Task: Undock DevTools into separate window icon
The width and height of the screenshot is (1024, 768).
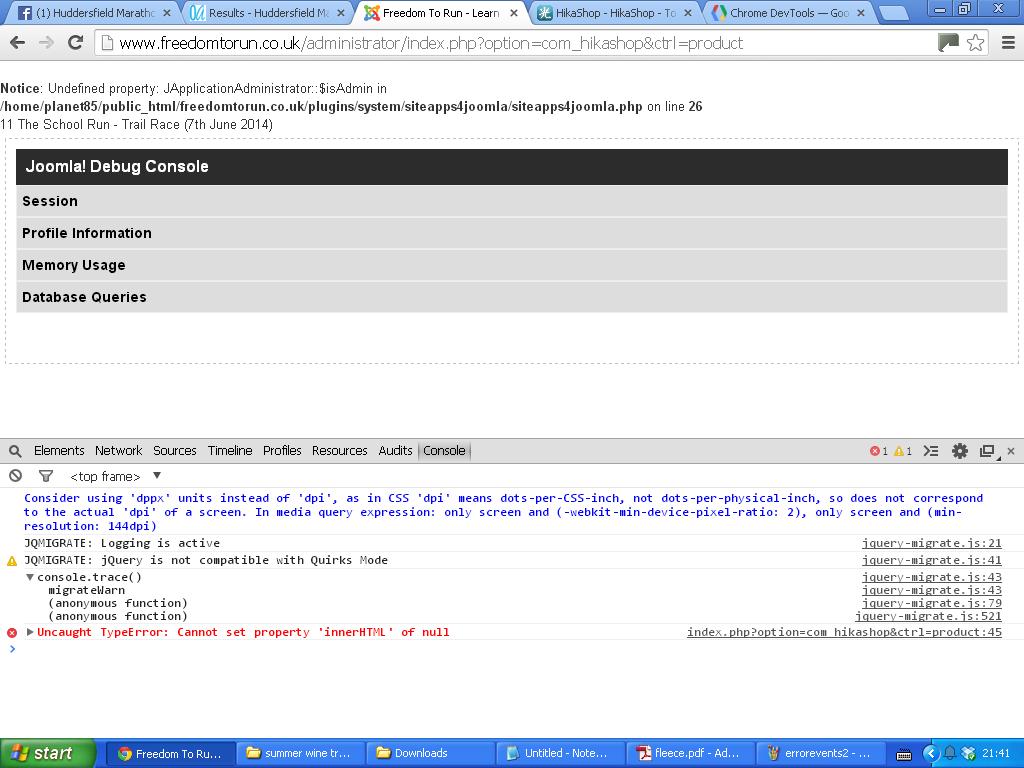Action: click(x=987, y=451)
